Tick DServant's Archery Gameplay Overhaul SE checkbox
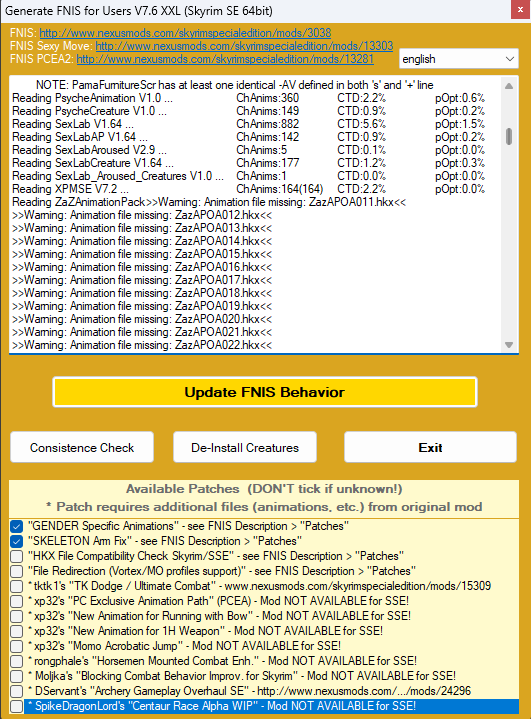 click(17, 691)
